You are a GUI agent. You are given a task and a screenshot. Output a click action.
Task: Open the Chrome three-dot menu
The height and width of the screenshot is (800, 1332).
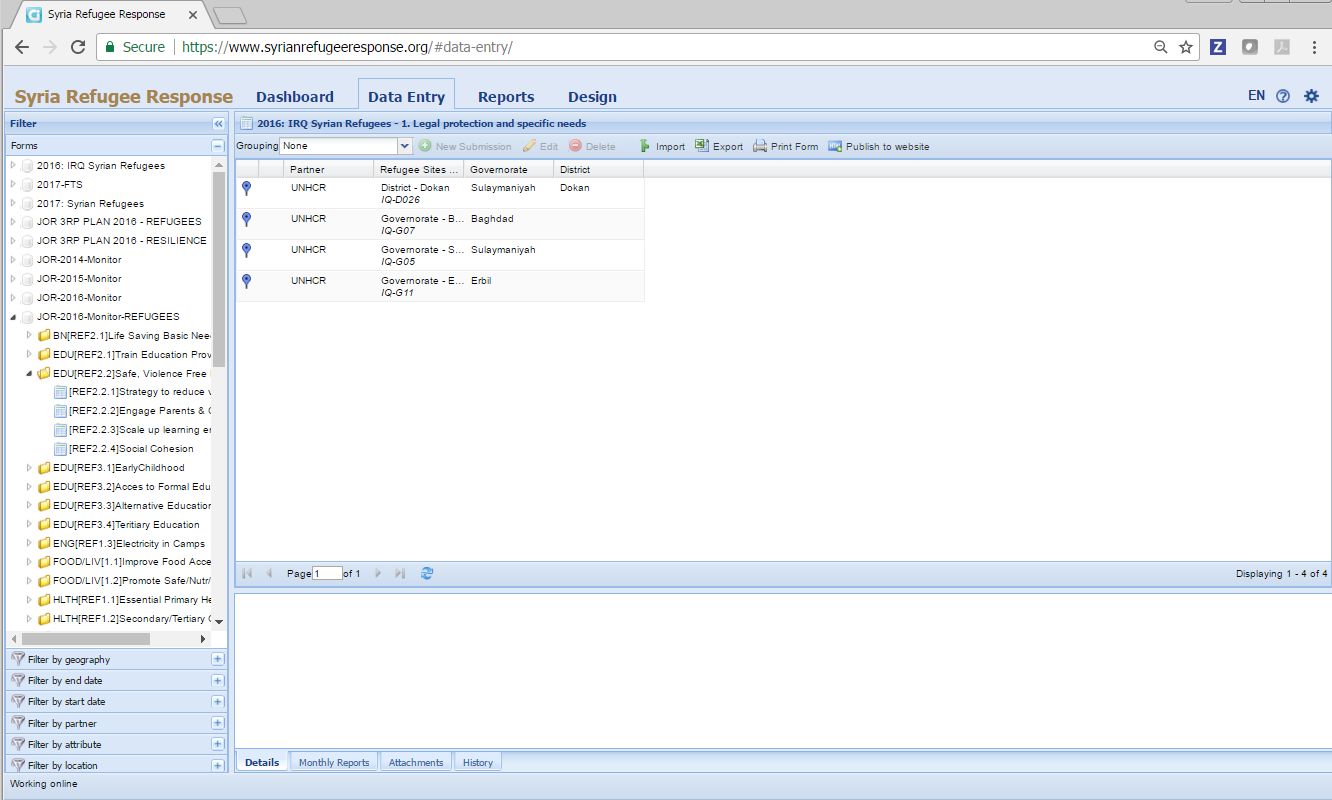pos(1314,47)
